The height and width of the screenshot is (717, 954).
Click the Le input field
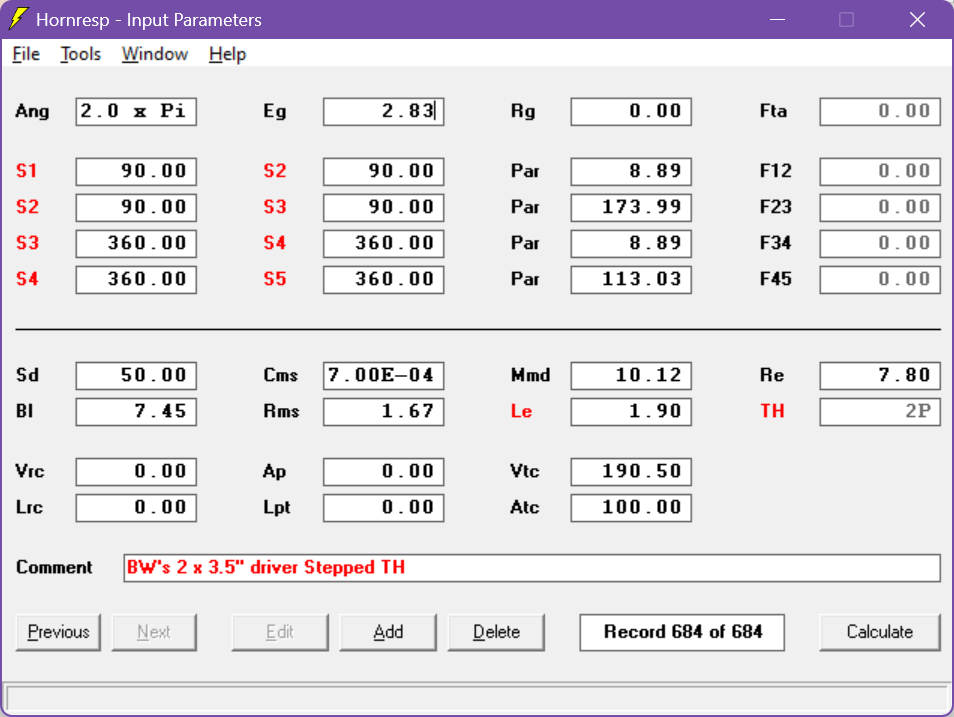point(631,411)
